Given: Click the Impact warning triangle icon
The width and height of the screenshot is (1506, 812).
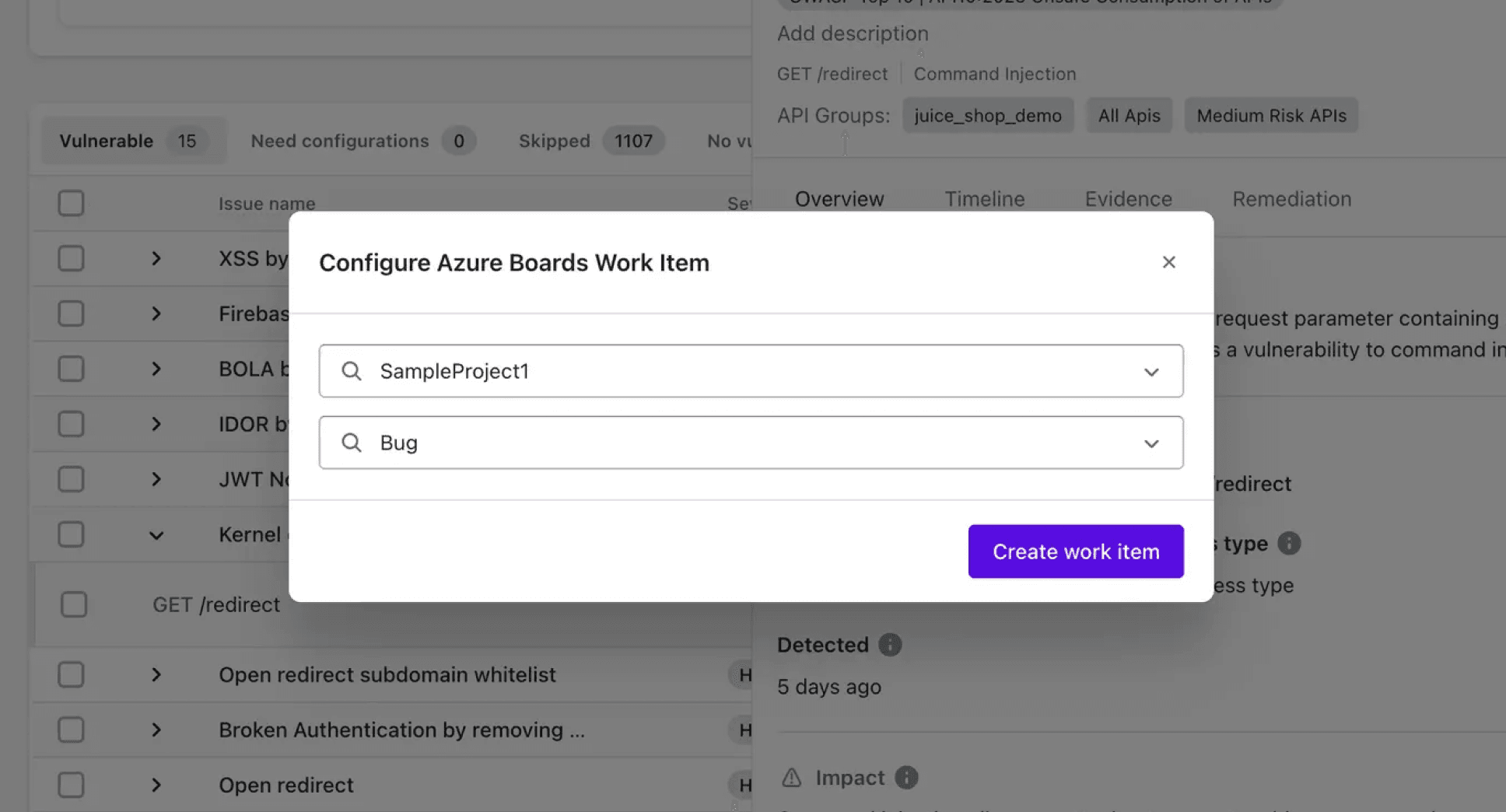Looking at the screenshot, I should 791,777.
